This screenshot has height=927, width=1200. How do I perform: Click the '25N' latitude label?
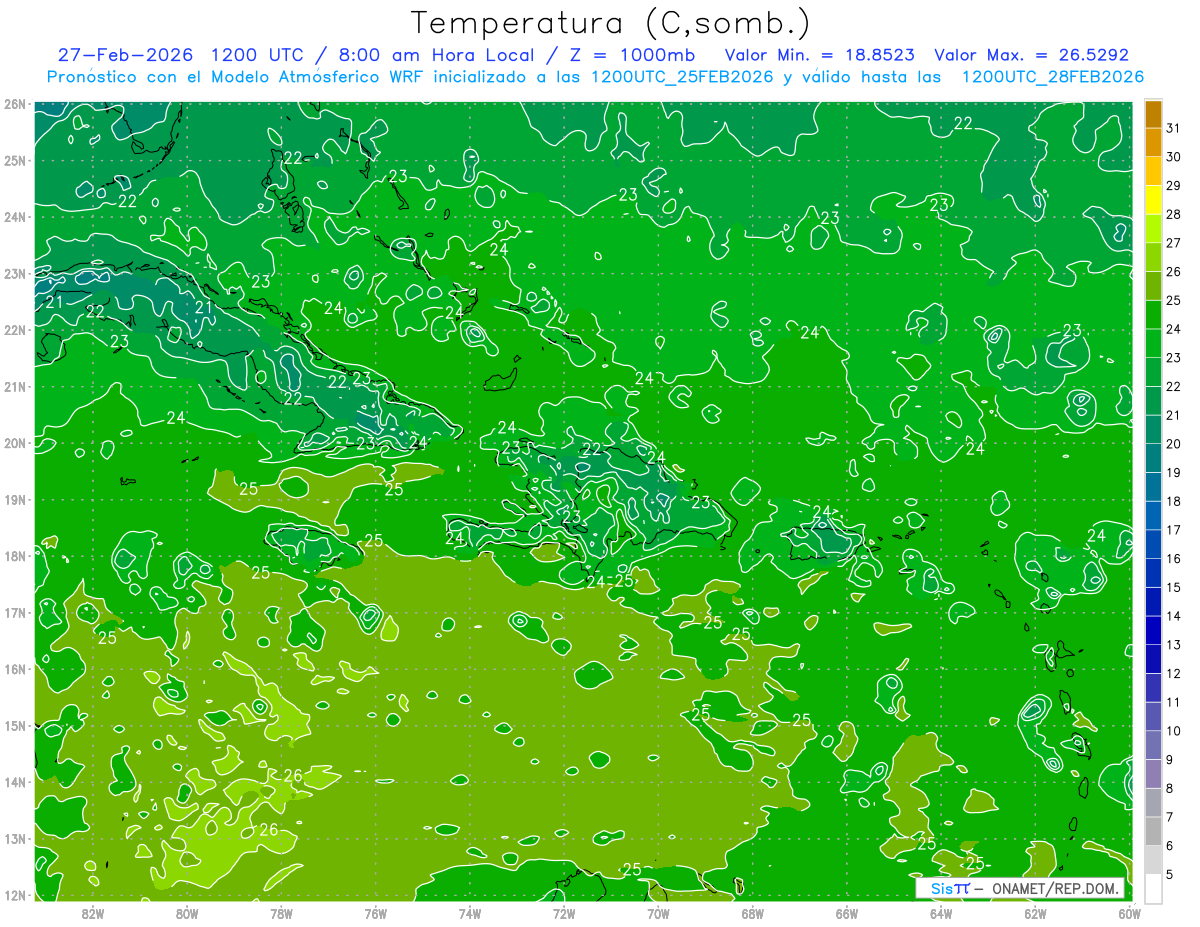(x=14, y=161)
